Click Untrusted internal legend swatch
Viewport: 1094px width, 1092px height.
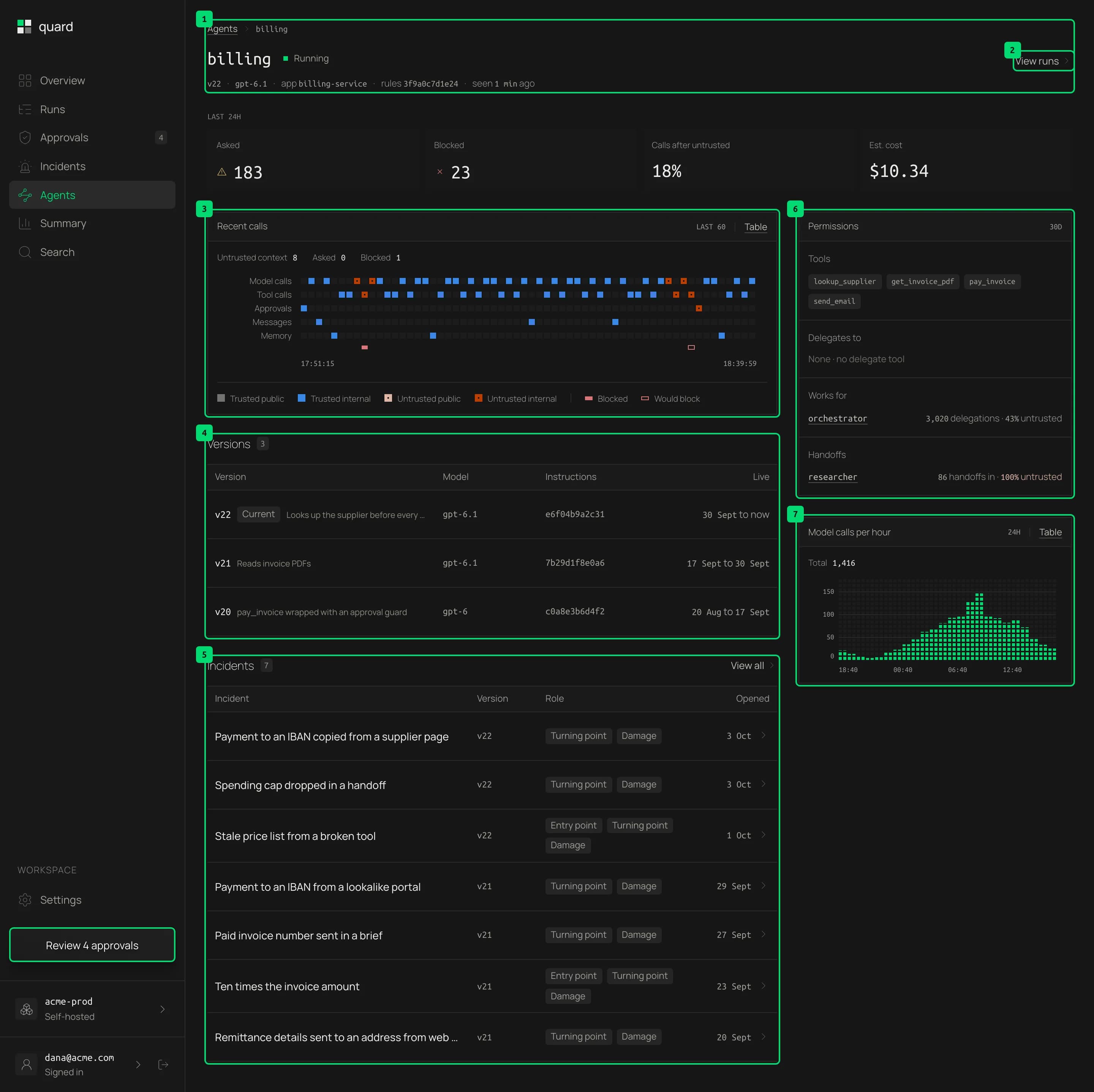tap(479, 398)
